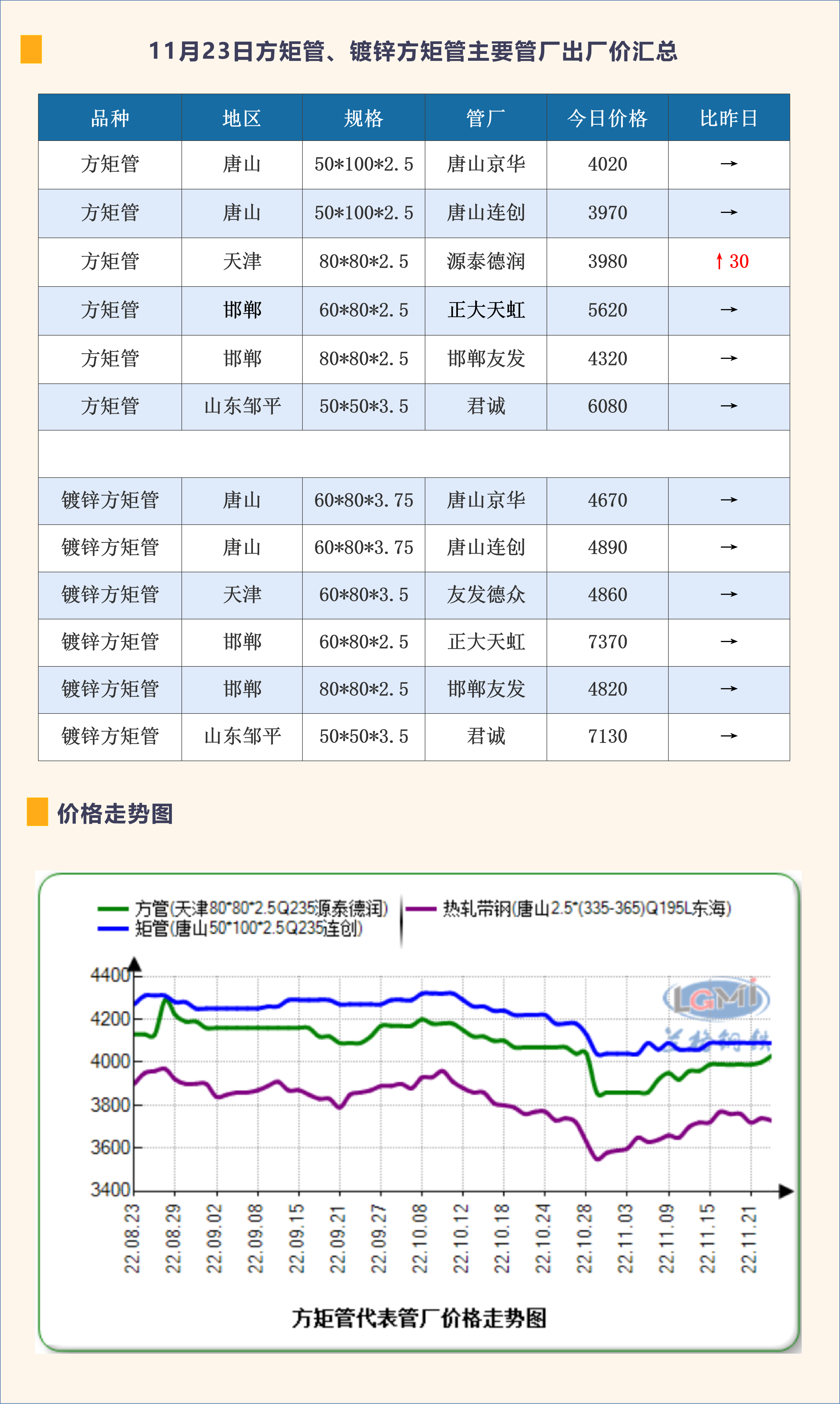Viewport: 840px width, 1404px height.
Task: Click the 今日价格 column header
Action: coord(607,118)
